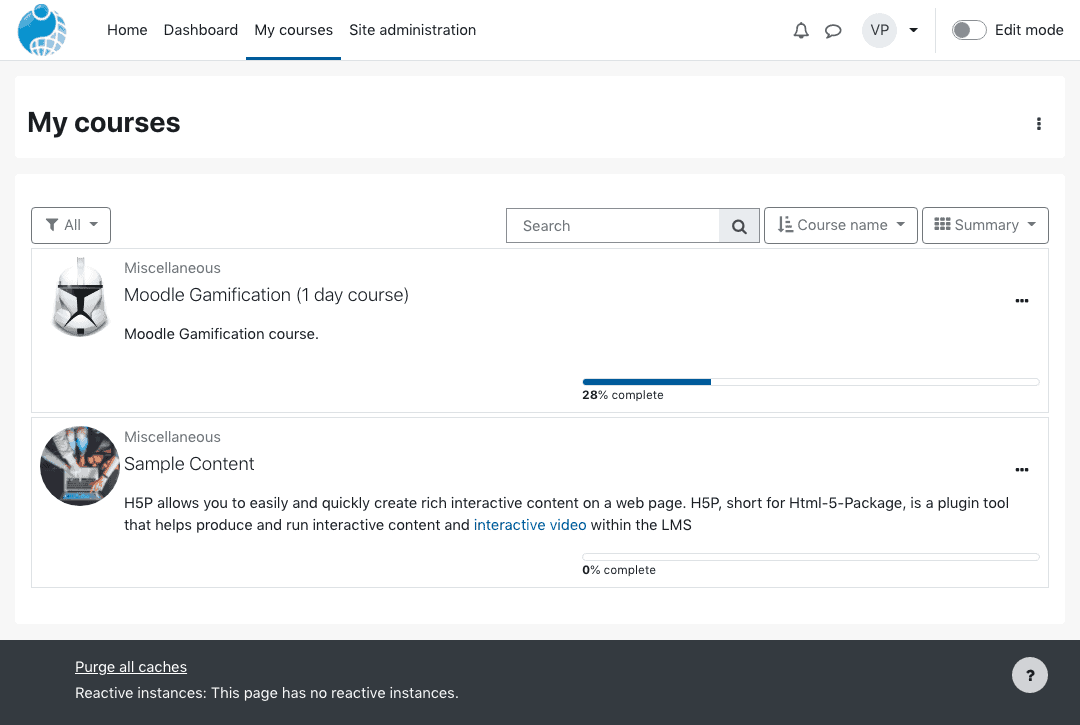The image size is (1080, 725).
Task: Open the Summary display dropdown
Action: [985, 225]
